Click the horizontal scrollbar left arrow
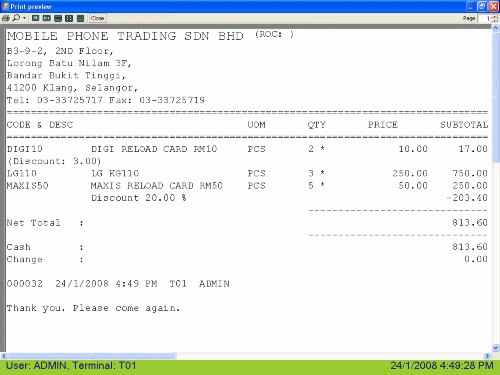The height and width of the screenshot is (375, 500). (3, 356)
